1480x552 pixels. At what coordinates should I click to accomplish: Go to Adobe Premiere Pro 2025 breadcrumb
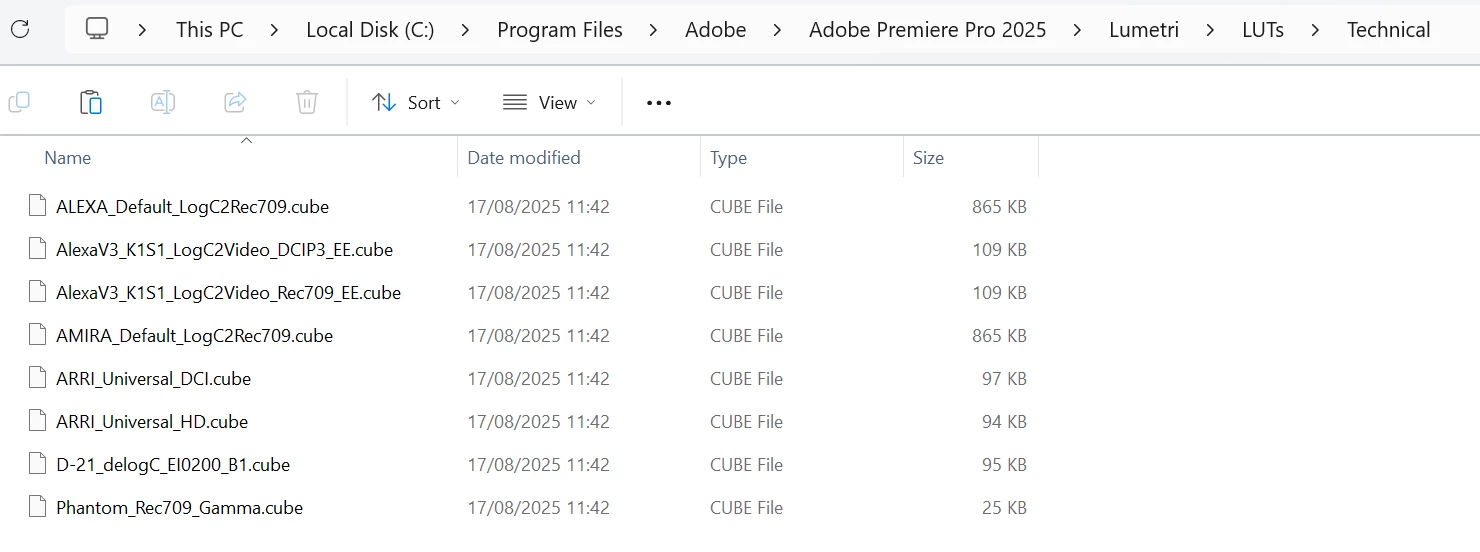coord(928,30)
